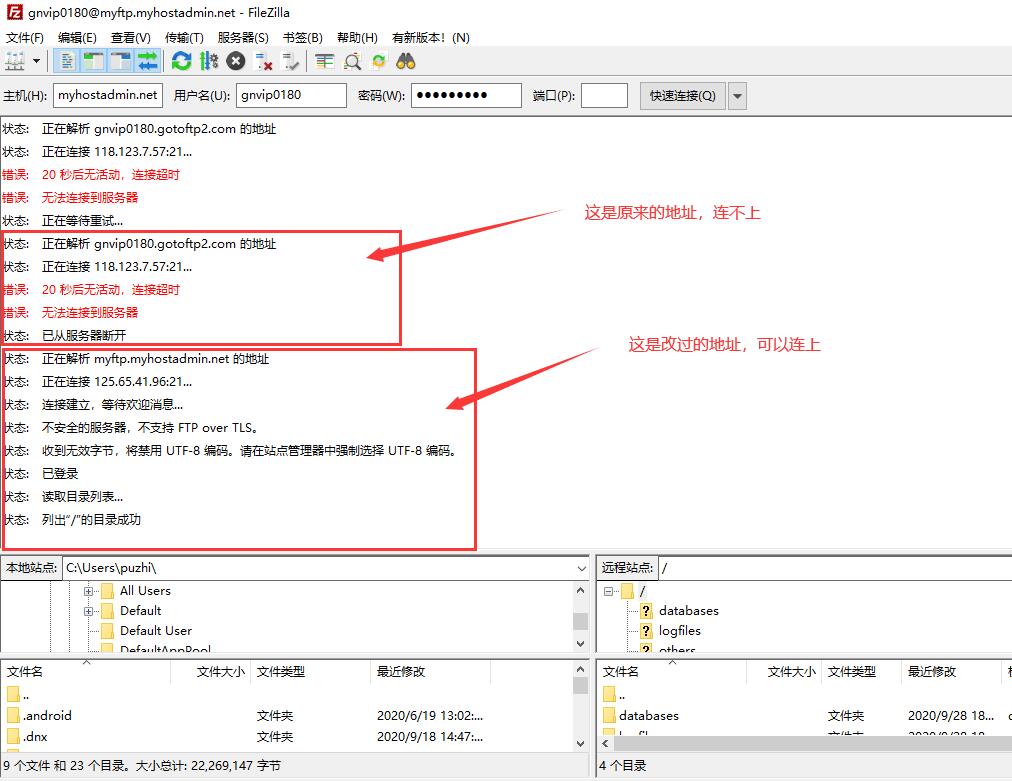Toggle transfer queue display
This screenshot has height=781, width=1012.
[148, 61]
